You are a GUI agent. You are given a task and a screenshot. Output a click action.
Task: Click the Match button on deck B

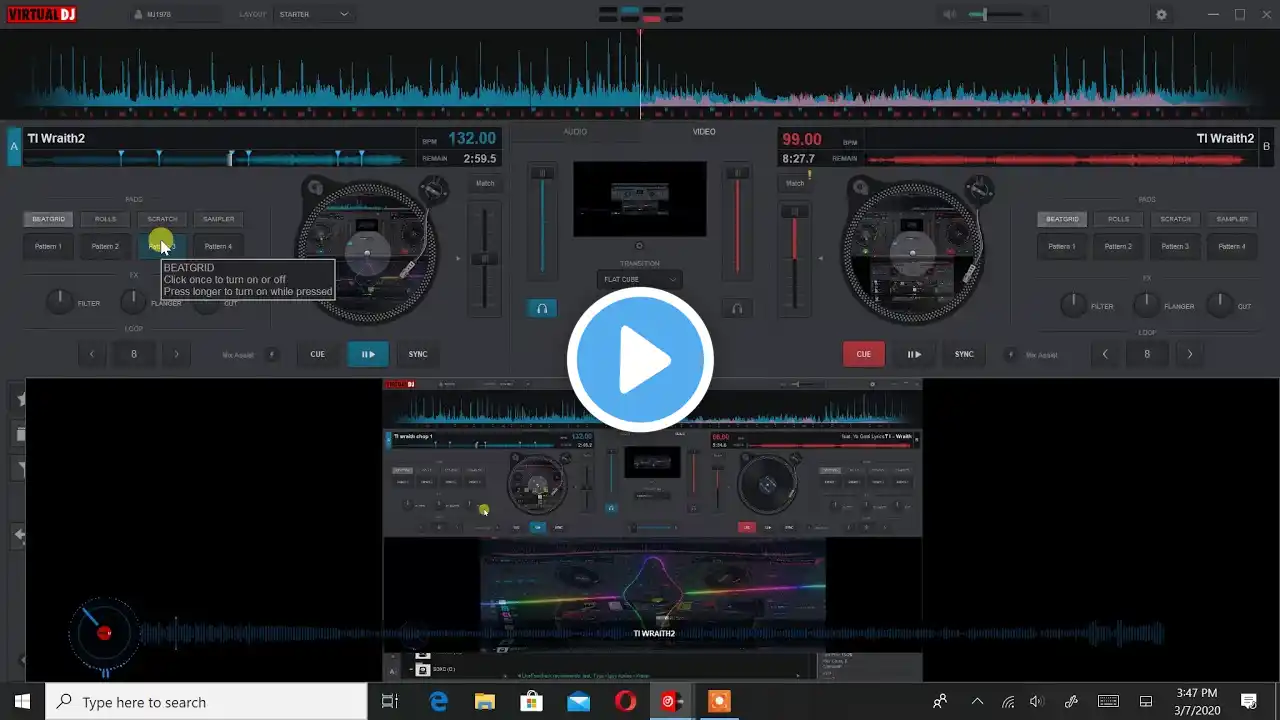point(795,183)
